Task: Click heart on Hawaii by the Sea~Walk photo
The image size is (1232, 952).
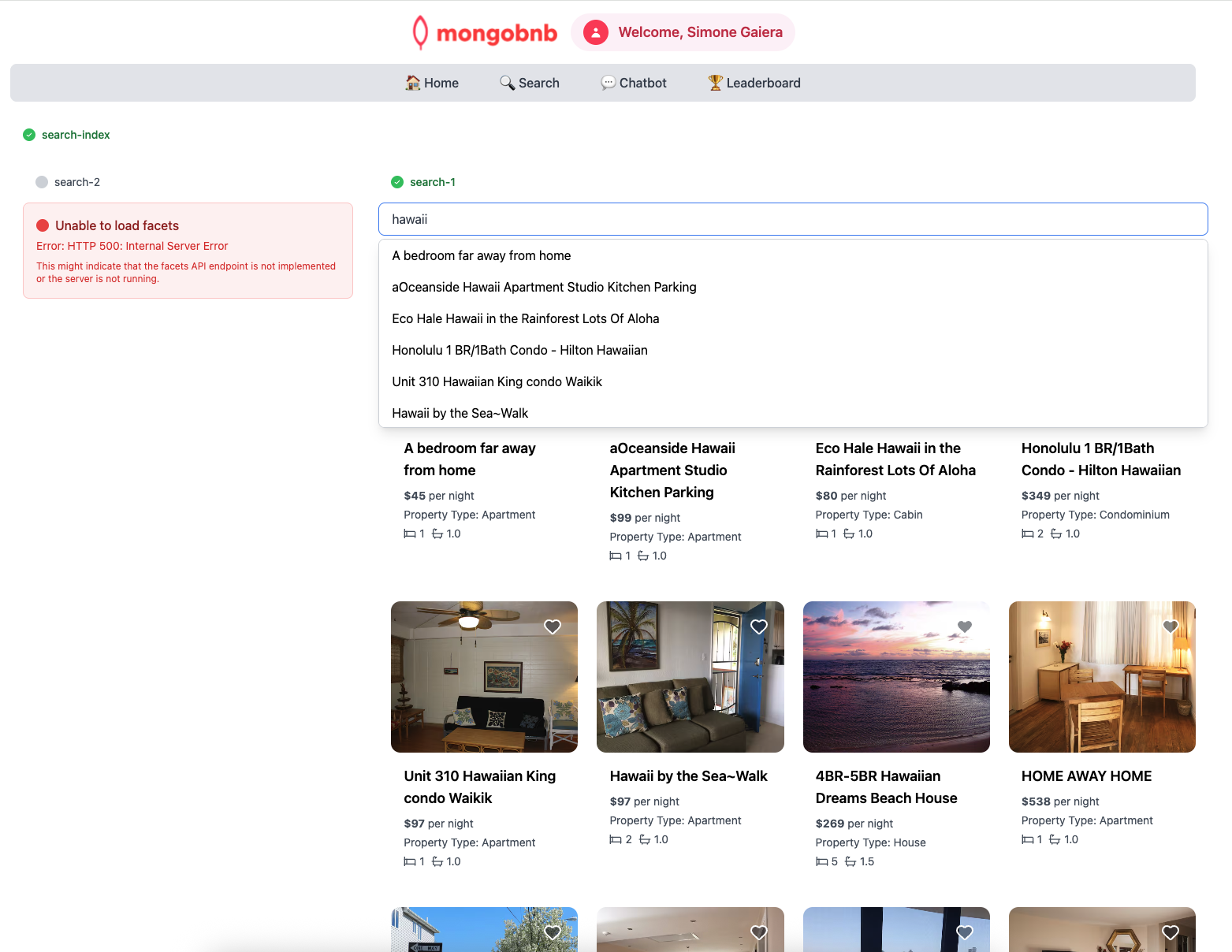Action: [759, 627]
